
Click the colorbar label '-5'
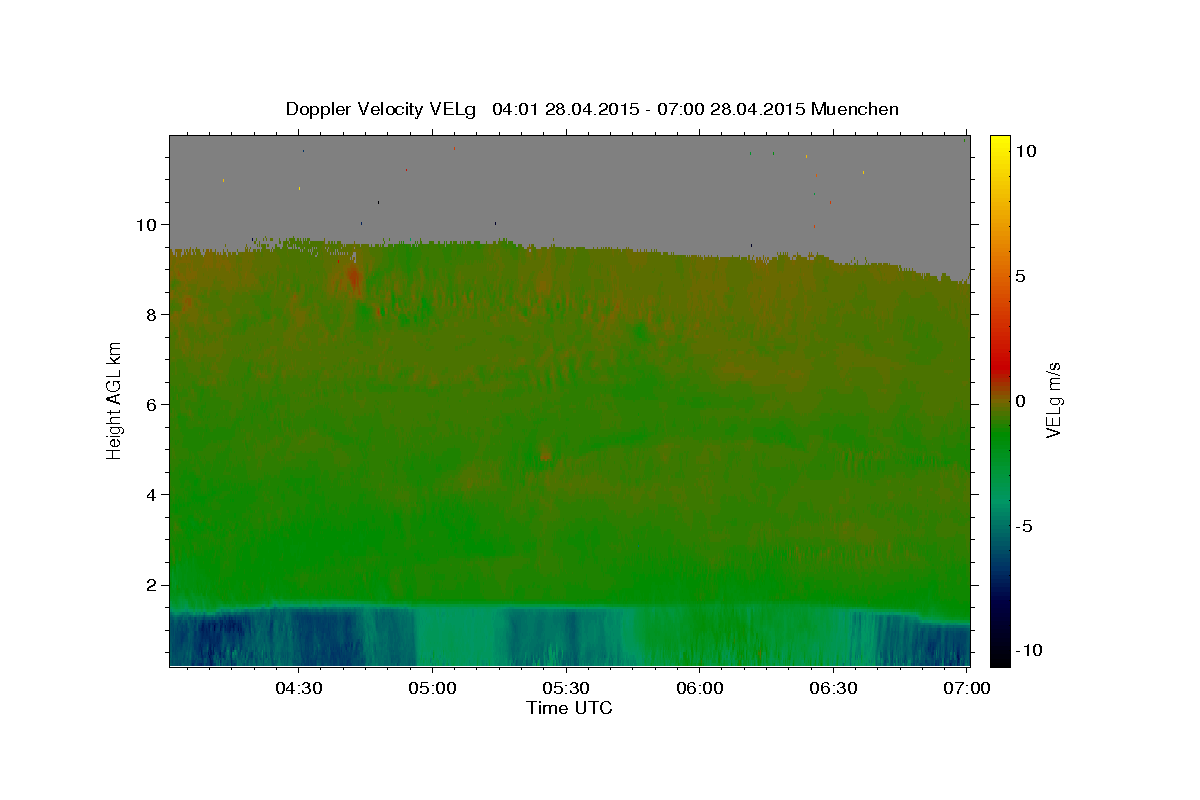click(1023, 526)
